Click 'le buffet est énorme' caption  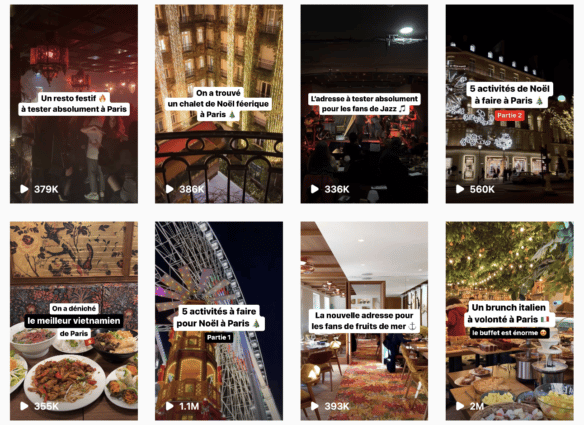[510, 333]
